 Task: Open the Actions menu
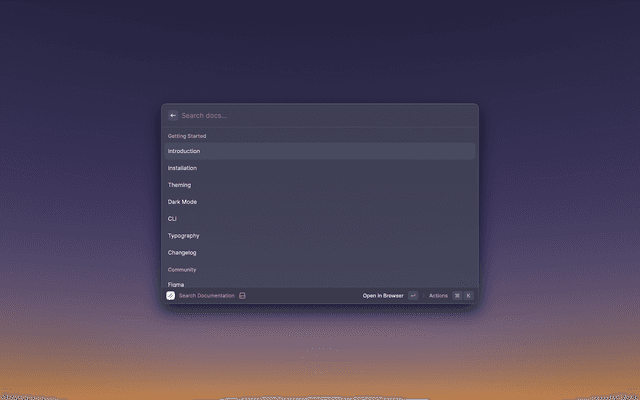[438, 296]
